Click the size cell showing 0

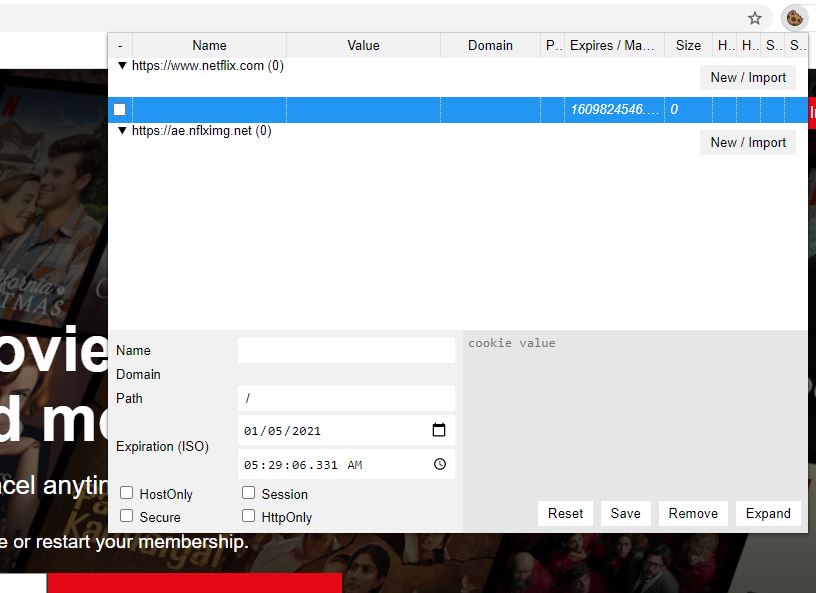tap(688, 109)
